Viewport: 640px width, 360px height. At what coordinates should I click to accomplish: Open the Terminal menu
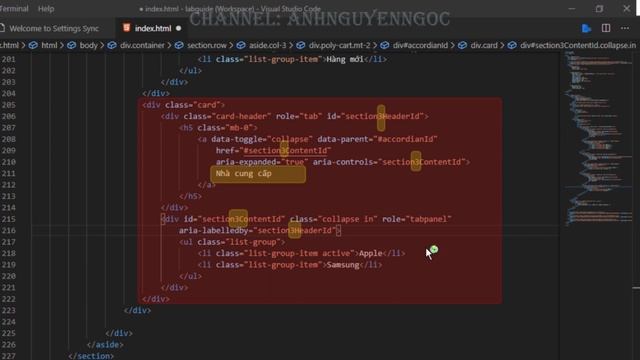(14, 9)
